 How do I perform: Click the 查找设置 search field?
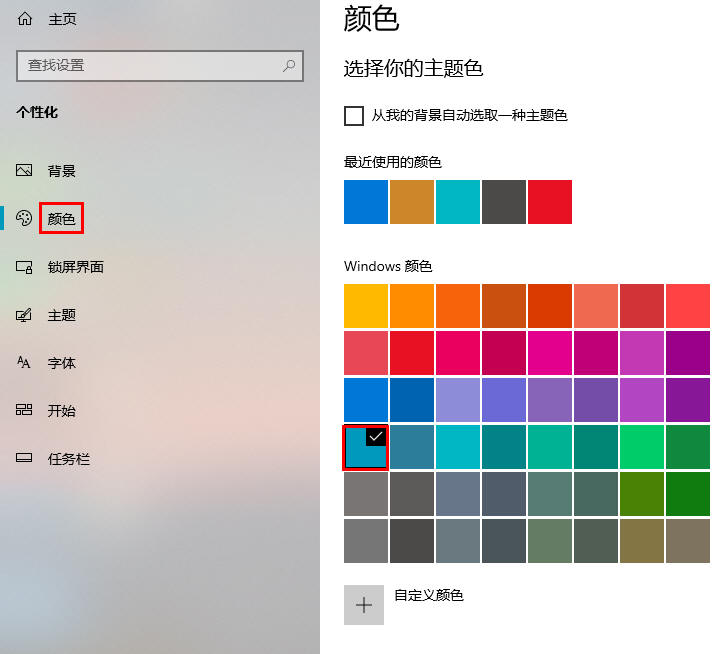click(150, 66)
